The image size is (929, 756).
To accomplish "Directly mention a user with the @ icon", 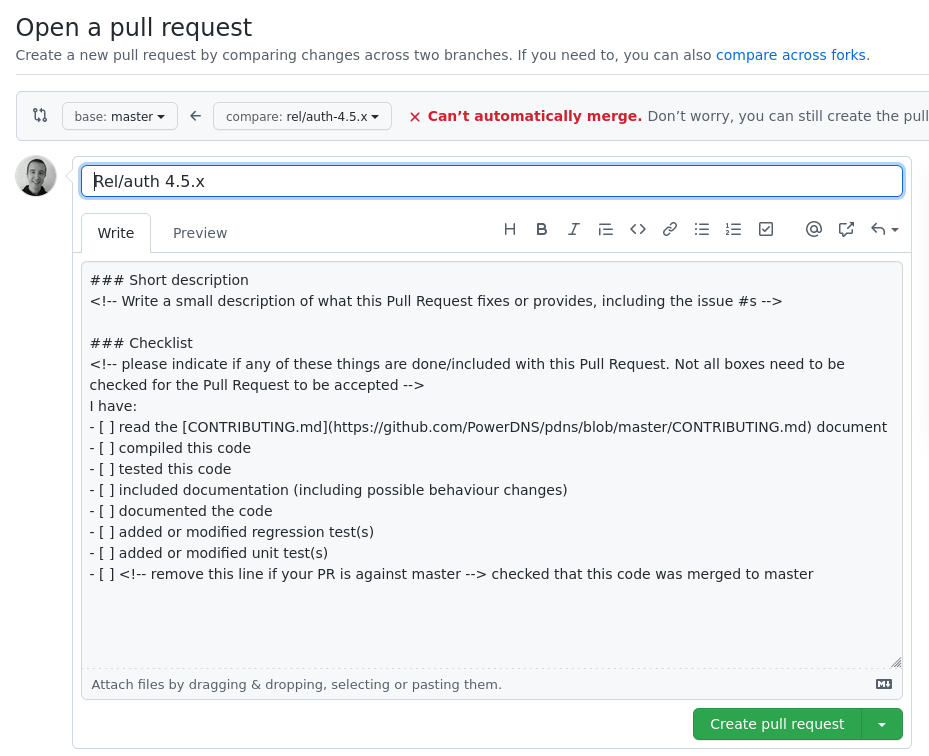I will point(814,229).
